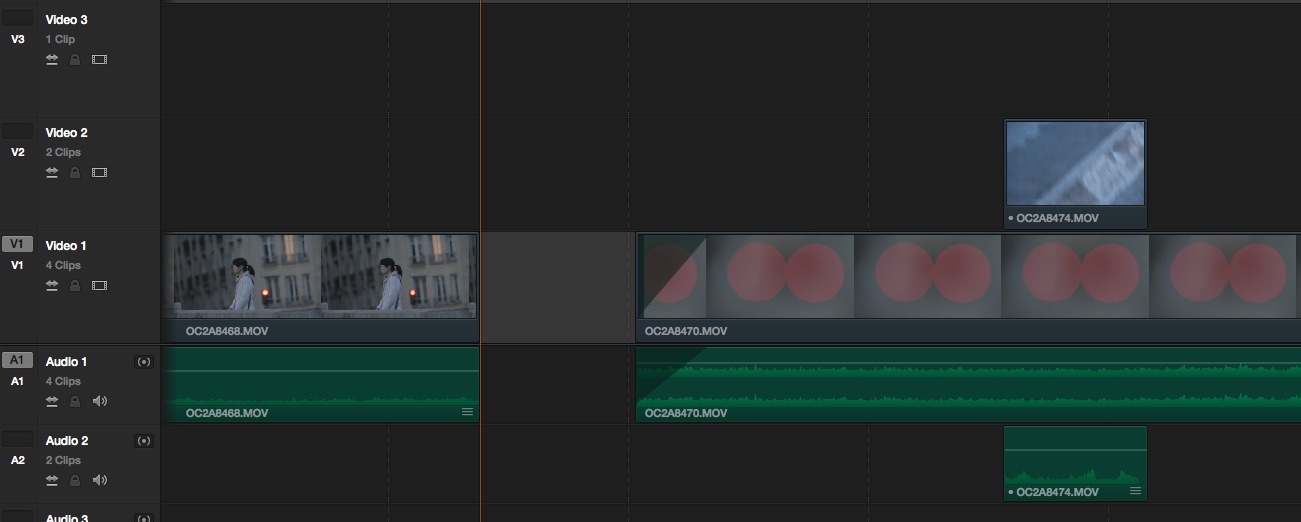
Task: Lock the Audio 2 track
Action: 75,480
